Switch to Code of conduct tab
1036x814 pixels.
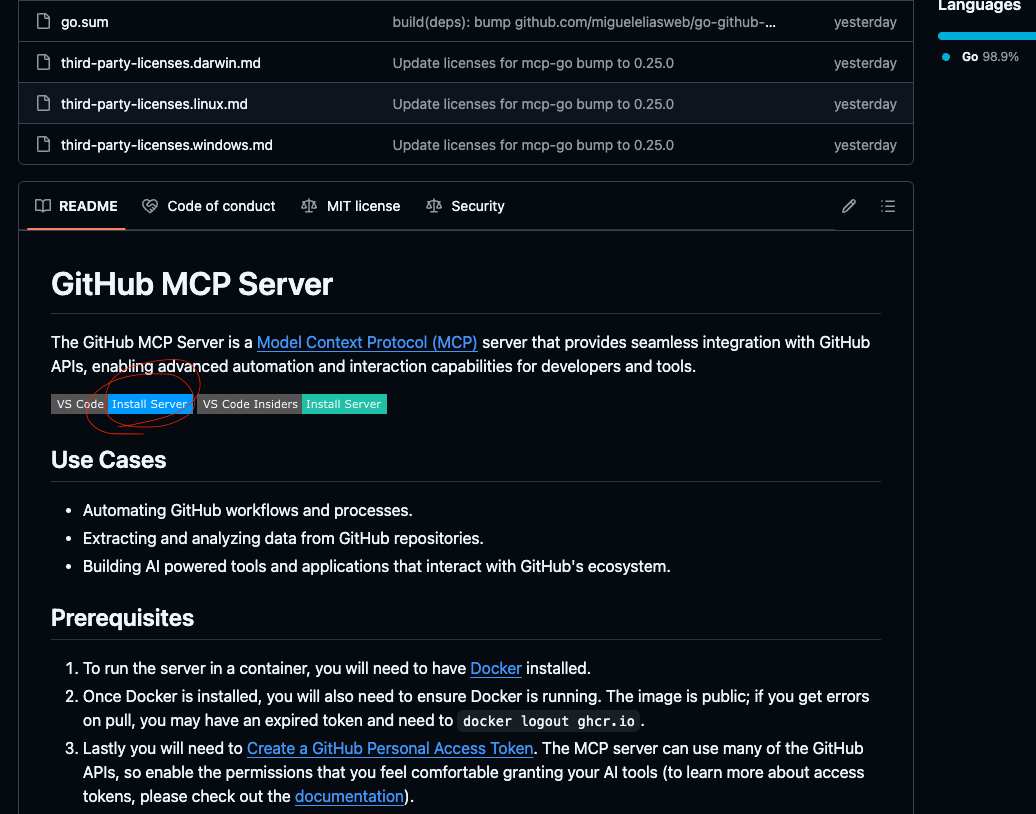209,206
